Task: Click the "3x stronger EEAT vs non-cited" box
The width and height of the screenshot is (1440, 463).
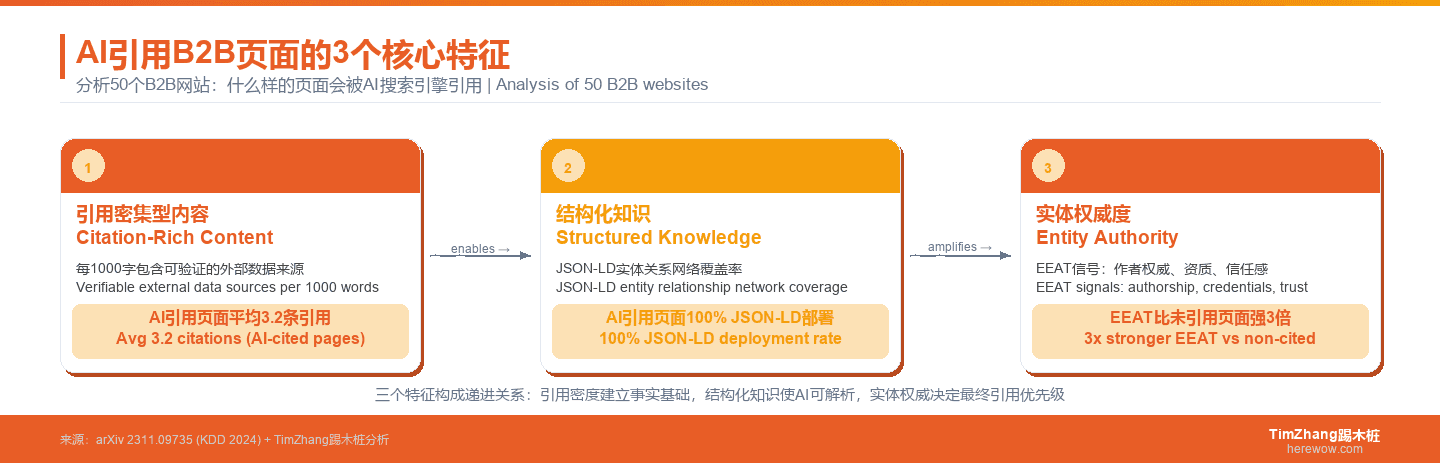Action: click(1200, 330)
